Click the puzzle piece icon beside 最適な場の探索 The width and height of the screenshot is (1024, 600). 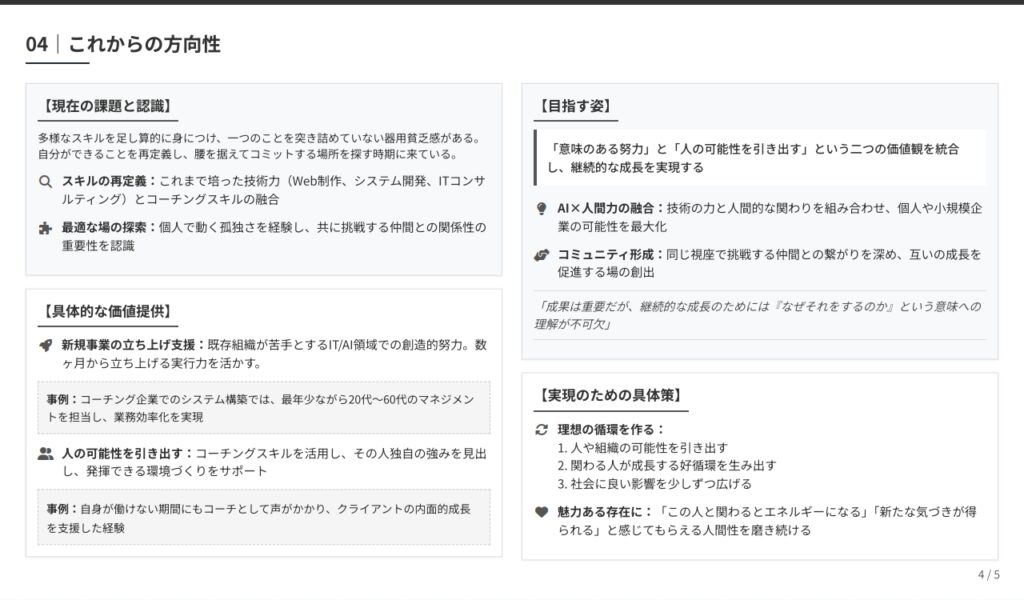click(45, 228)
